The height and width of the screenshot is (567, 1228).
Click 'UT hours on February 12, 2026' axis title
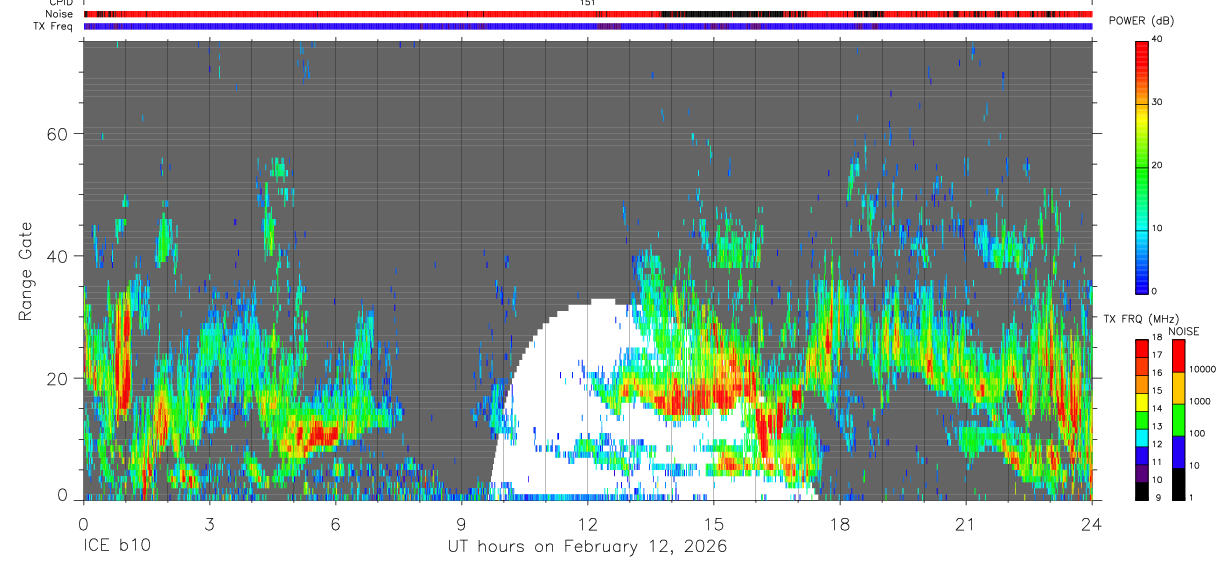click(587, 547)
